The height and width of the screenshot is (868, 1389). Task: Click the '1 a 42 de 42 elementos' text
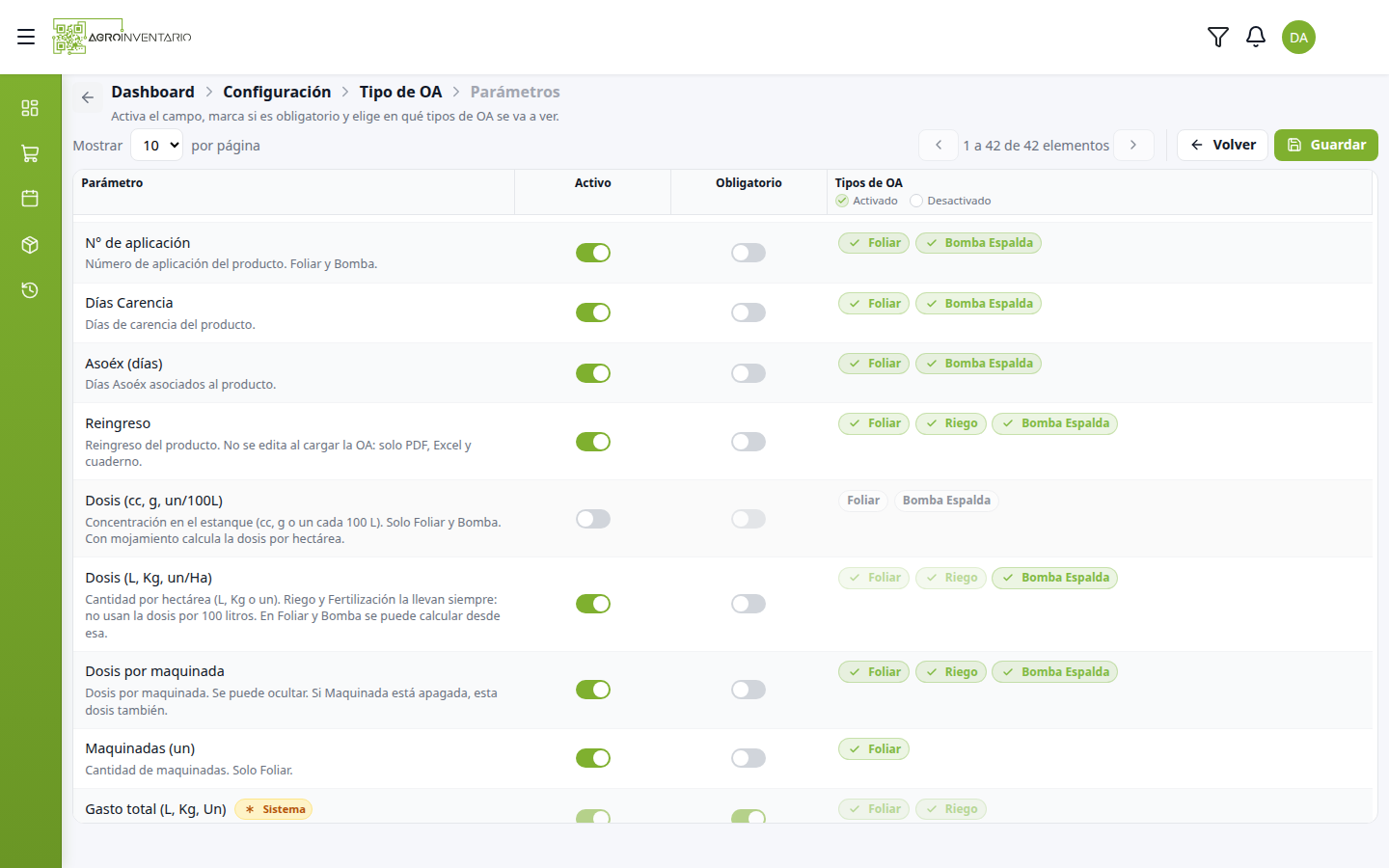pyautogui.click(x=1036, y=146)
